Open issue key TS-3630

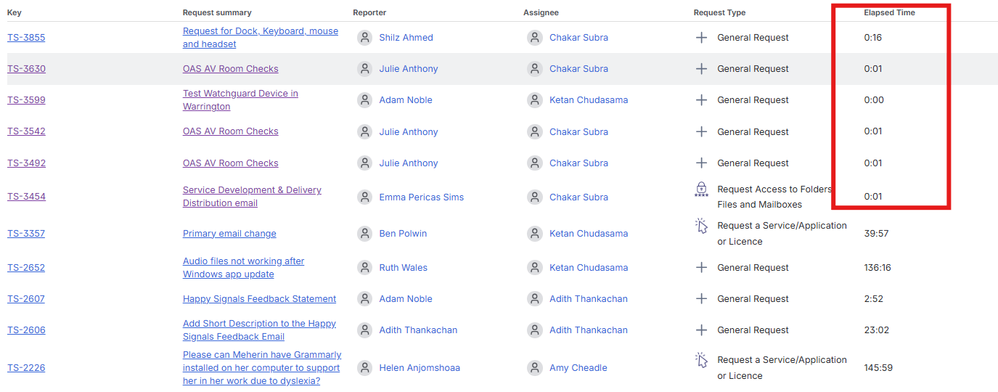coord(26,69)
